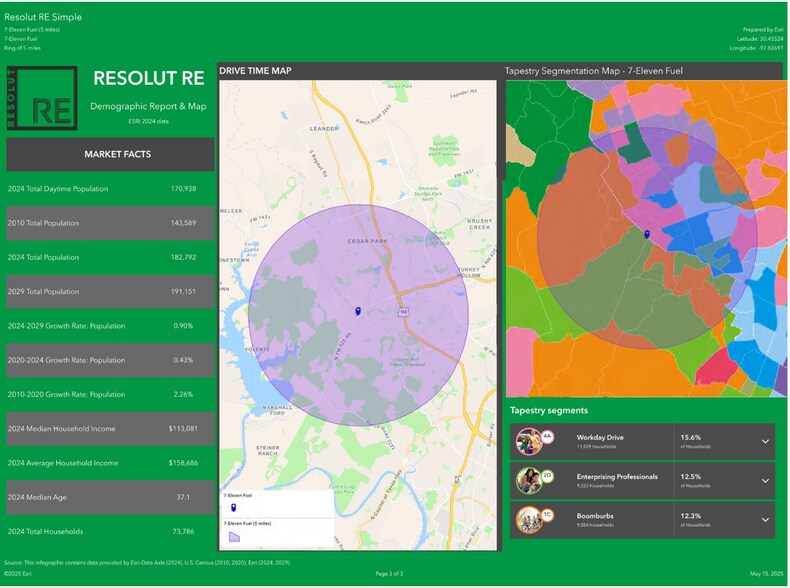This screenshot has width=790, height=588.
Task: Click the May 15, 2025 date
Action: (x=766, y=573)
